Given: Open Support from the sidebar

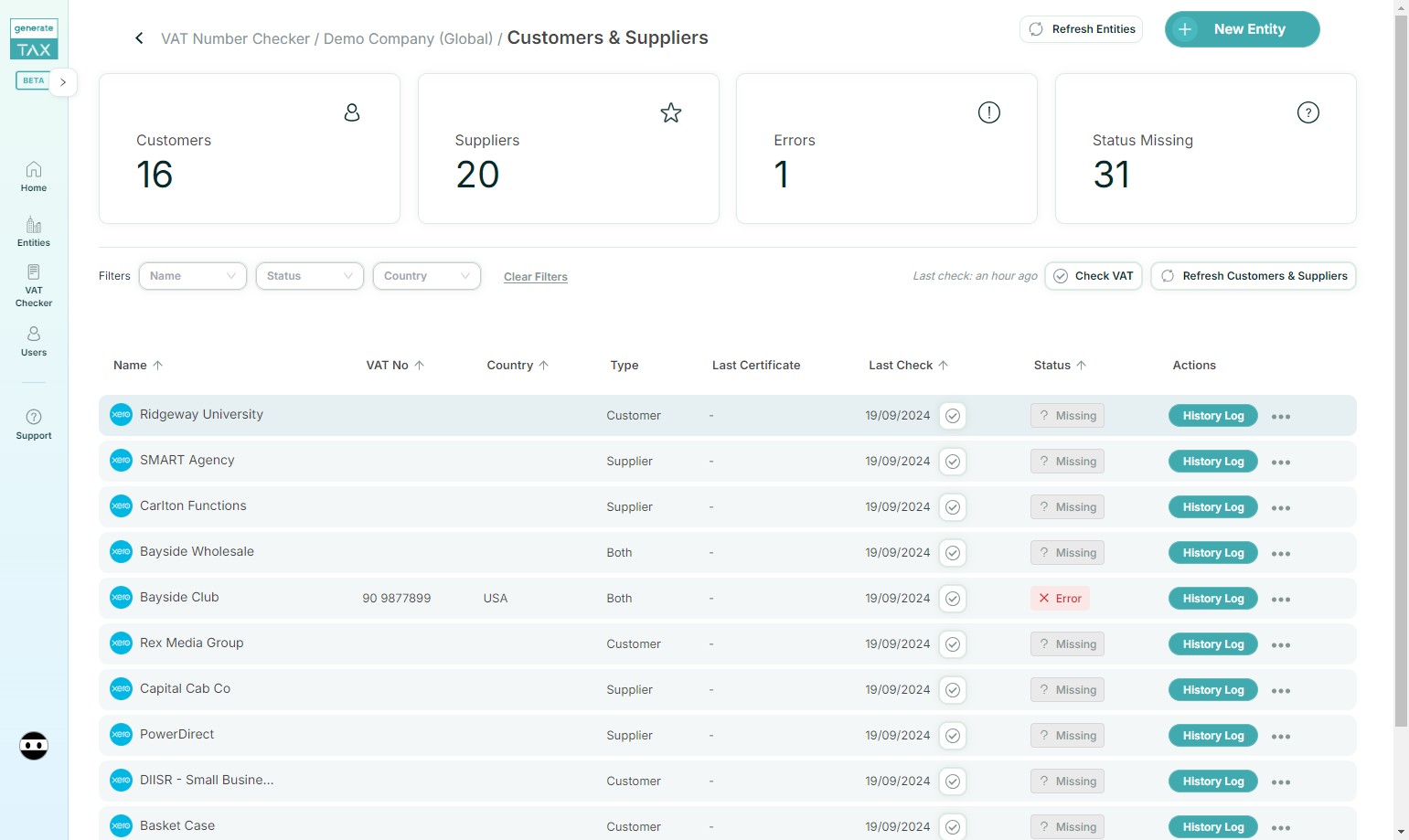Looking at the screenshot, I should 34,424.
